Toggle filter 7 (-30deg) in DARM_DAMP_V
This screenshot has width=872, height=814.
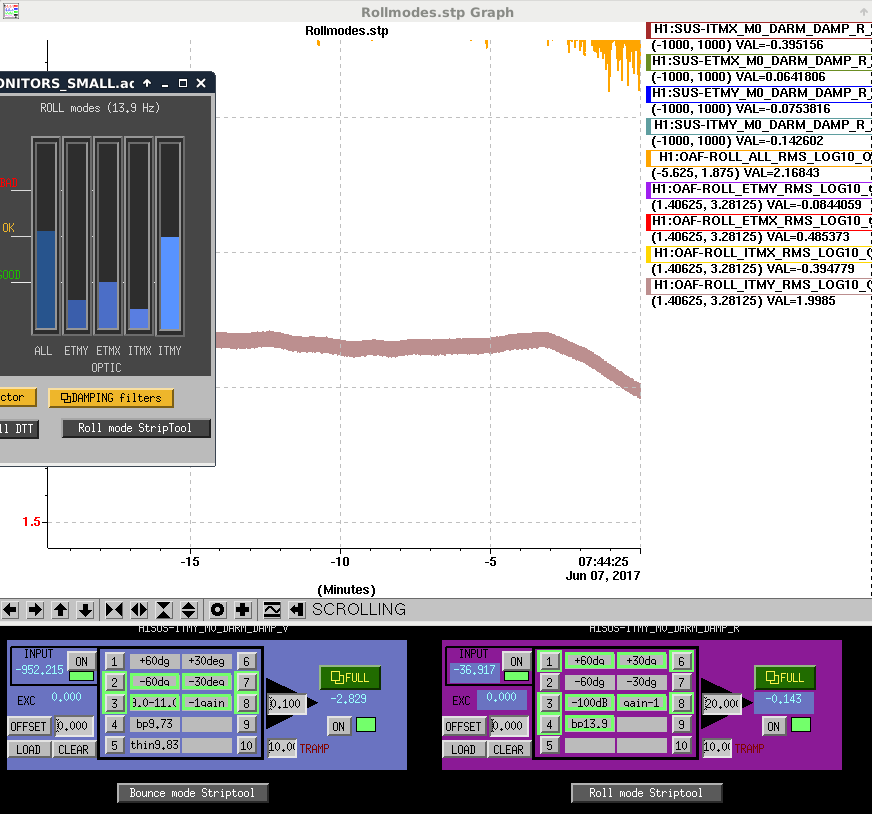pos(246,682)
